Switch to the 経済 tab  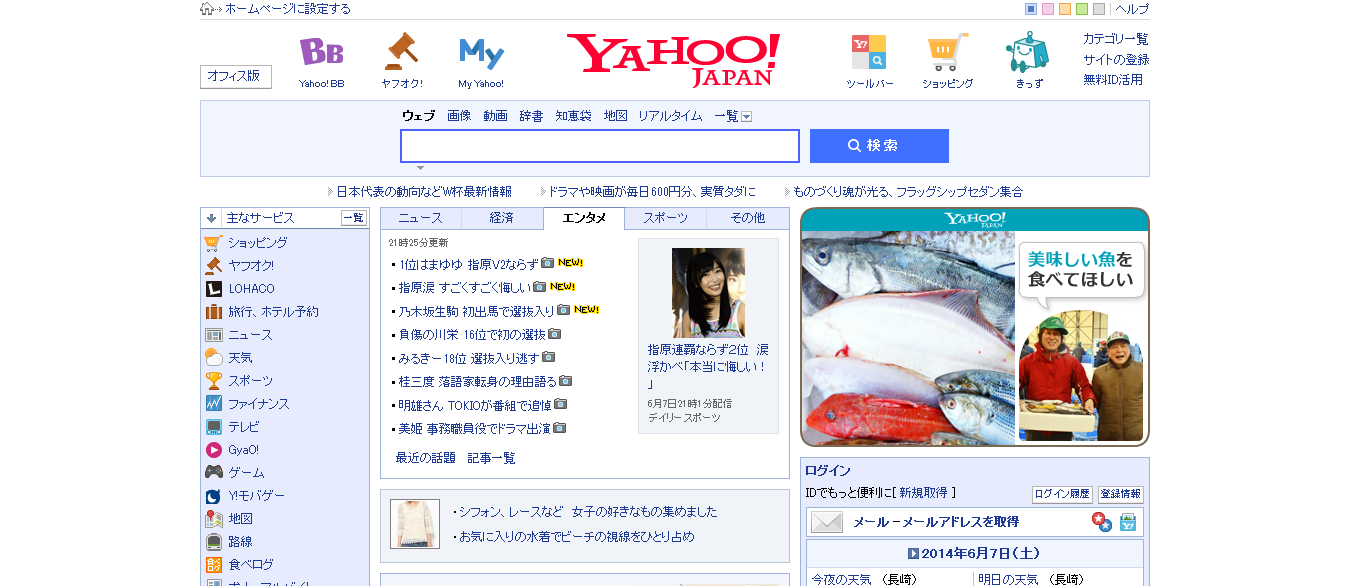502,218
